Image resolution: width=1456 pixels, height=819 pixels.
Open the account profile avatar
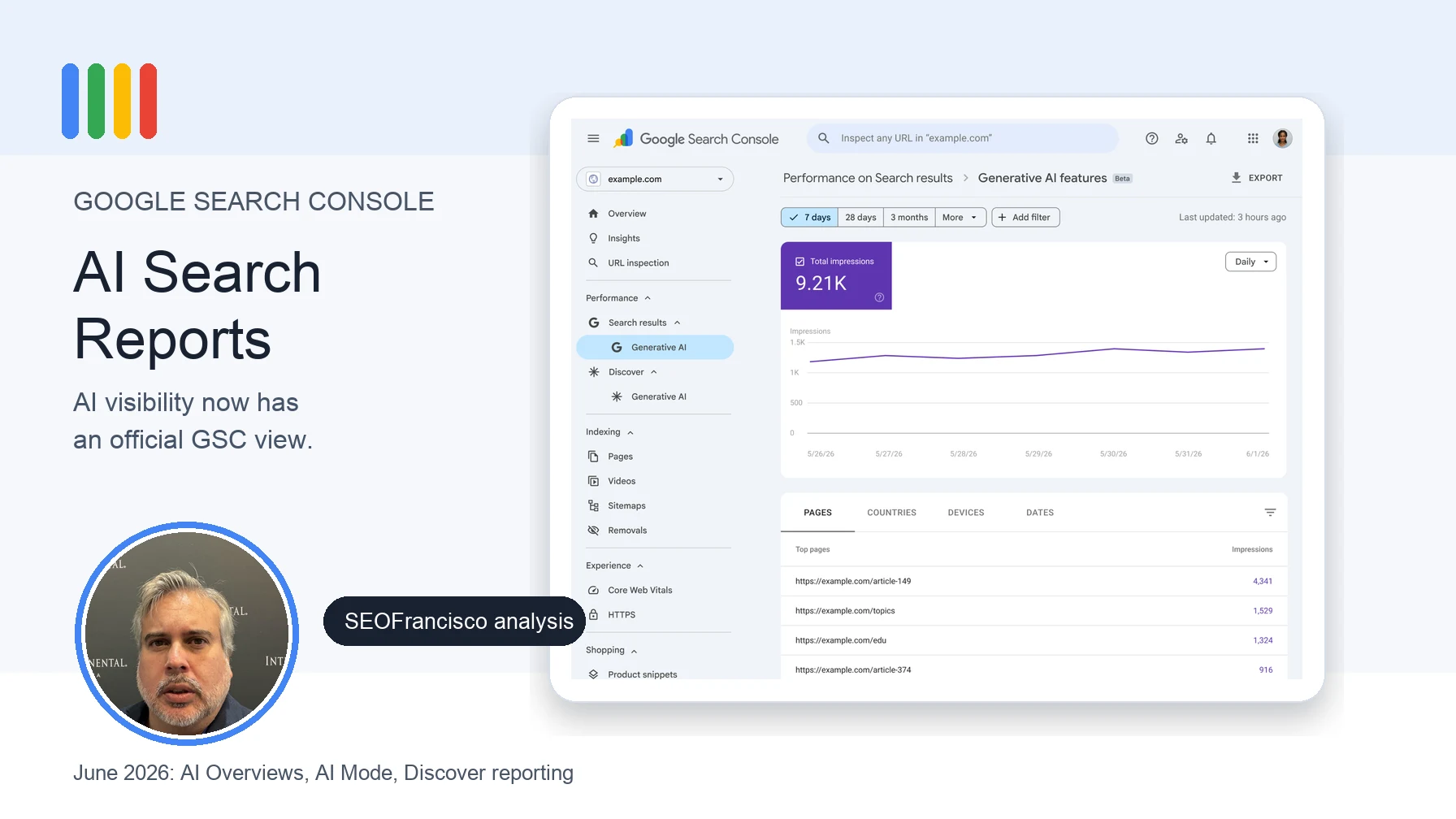[1283, 138]
